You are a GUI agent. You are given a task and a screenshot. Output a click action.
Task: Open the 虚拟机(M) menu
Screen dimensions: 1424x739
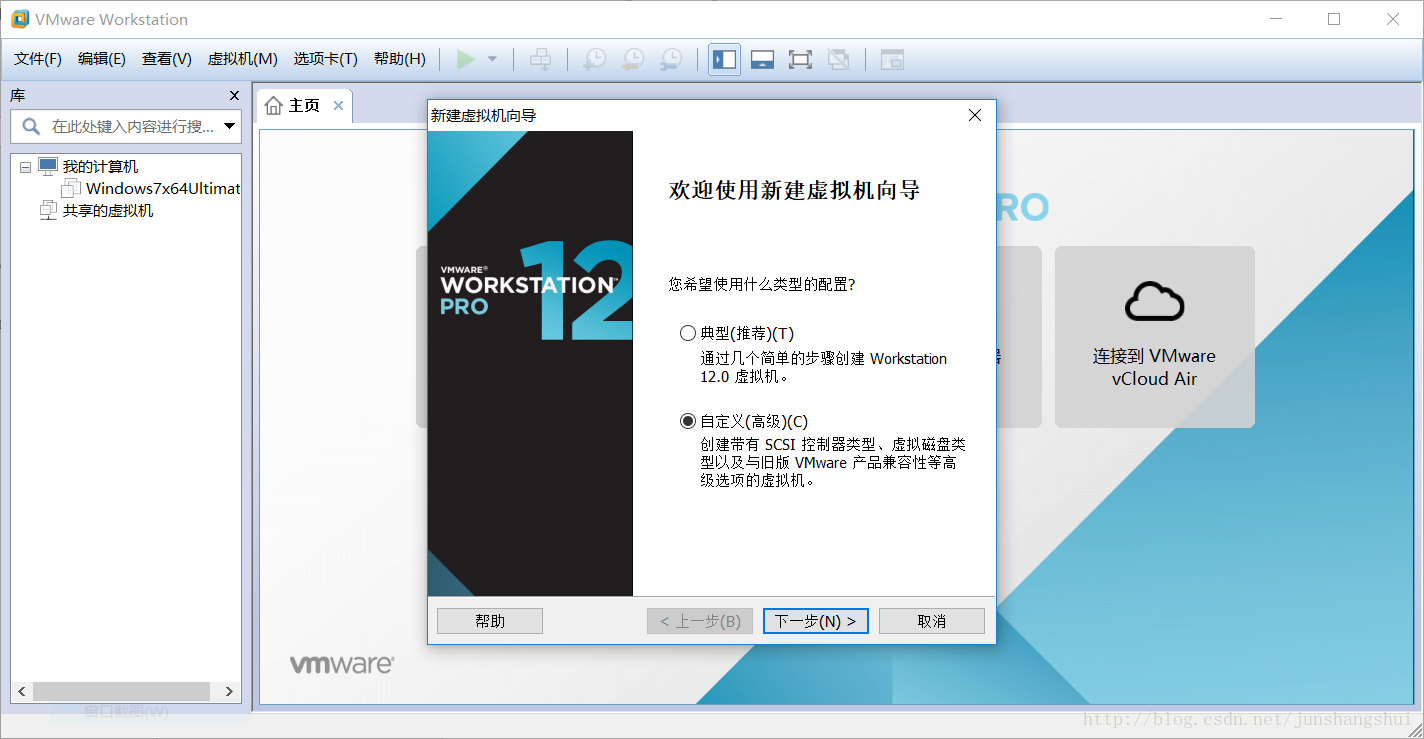242,59
